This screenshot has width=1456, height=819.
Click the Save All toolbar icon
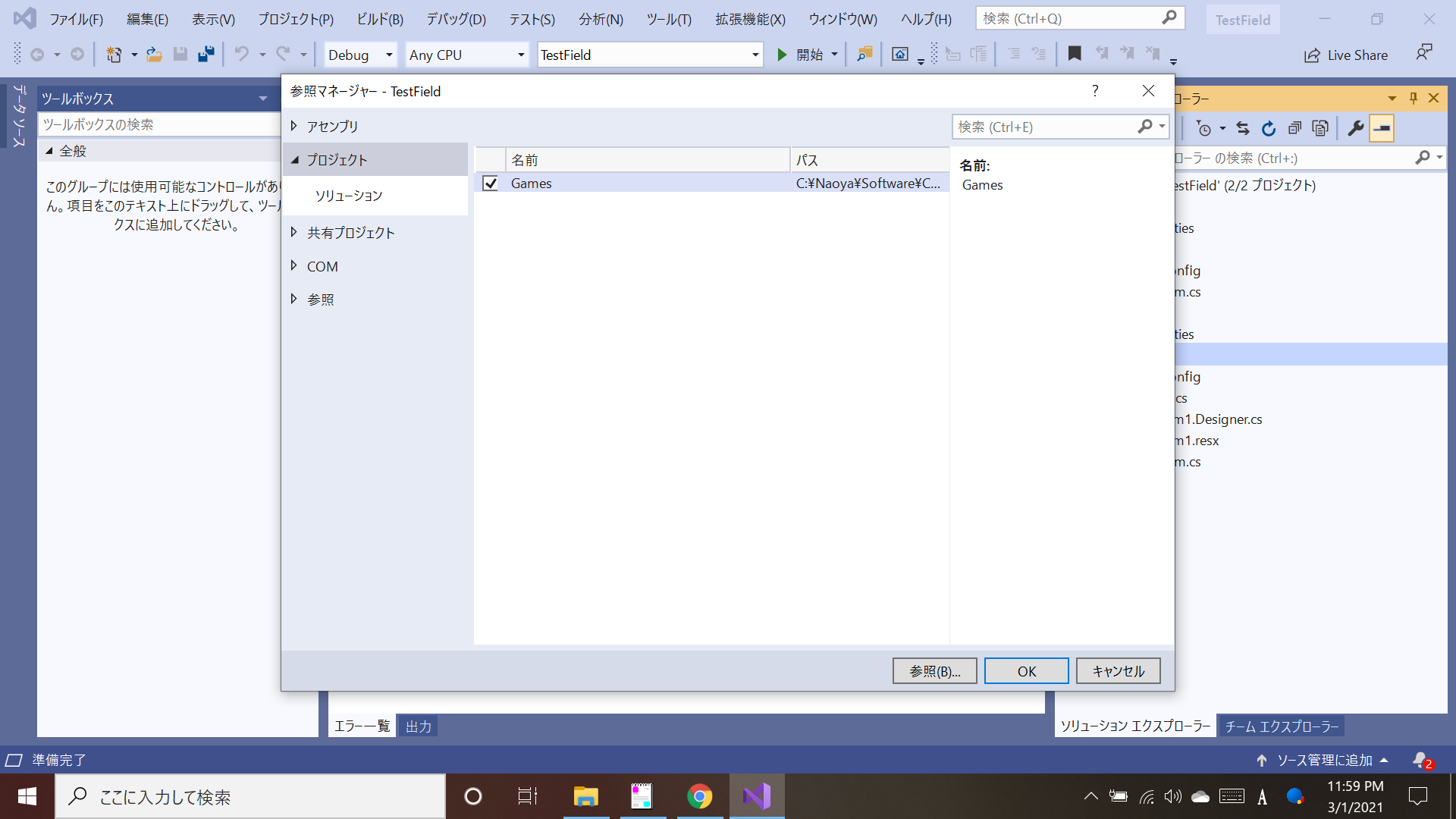[206, 54]
